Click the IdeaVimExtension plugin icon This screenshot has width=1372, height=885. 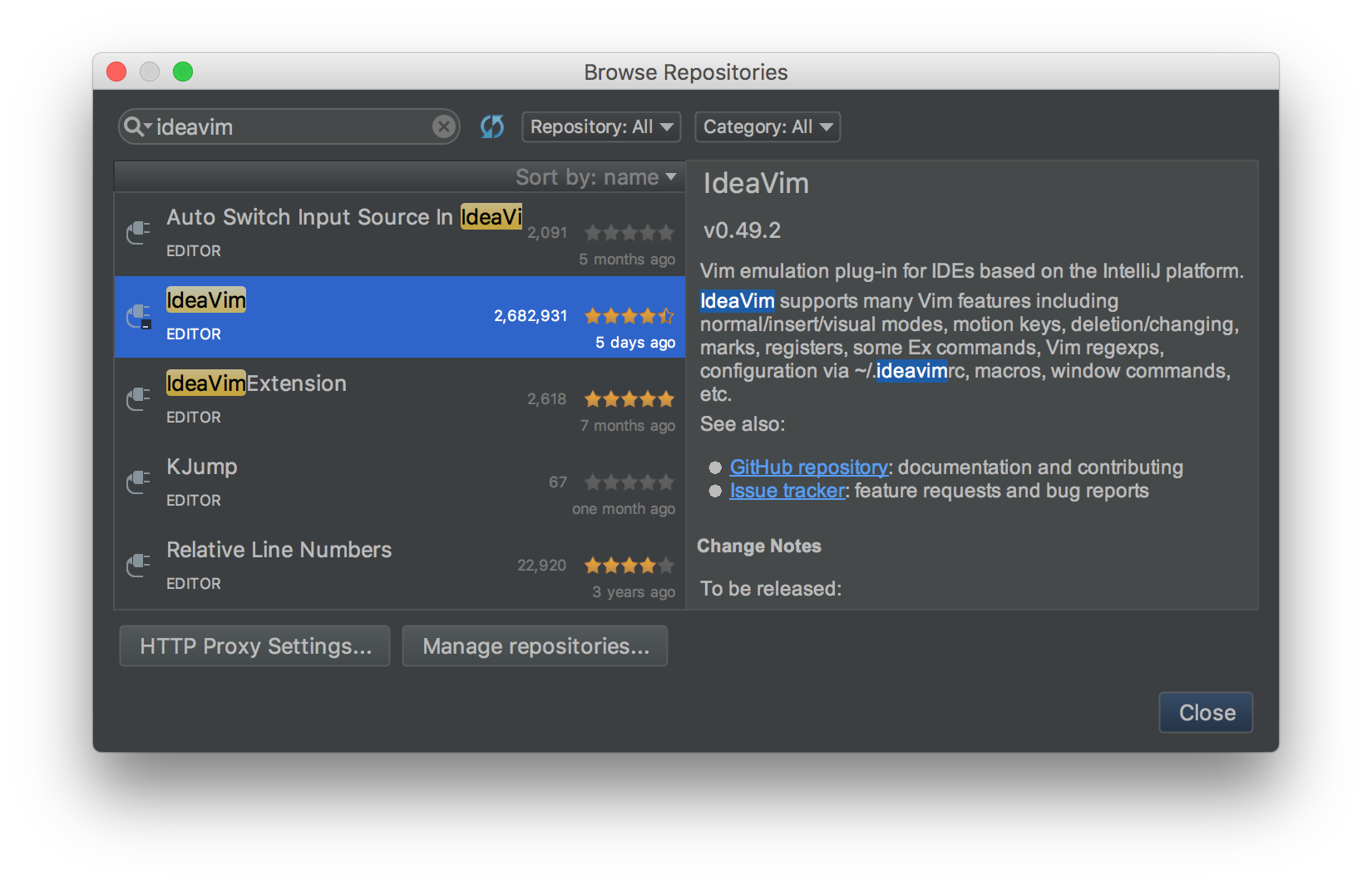(139, 399)
